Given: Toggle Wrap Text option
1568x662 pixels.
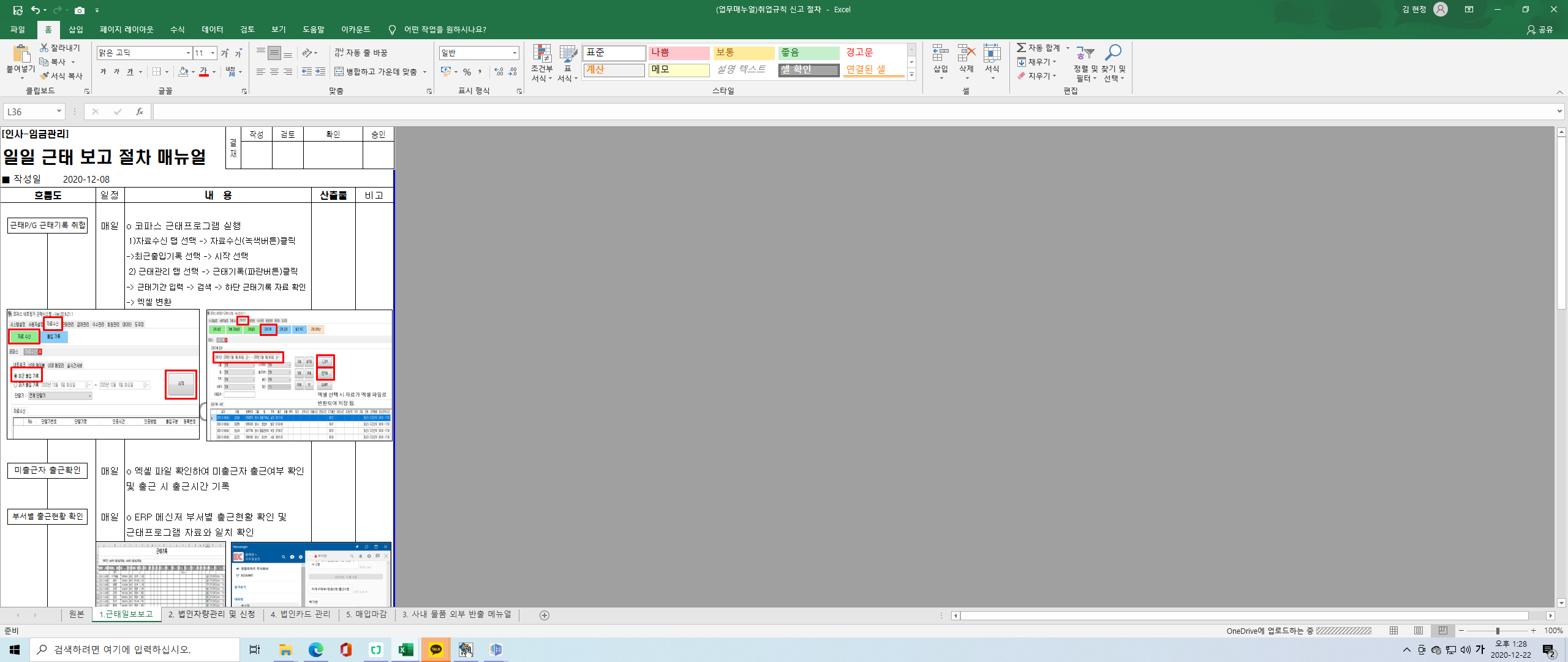Looking at the screenshot, I should [x=361, y=53].
